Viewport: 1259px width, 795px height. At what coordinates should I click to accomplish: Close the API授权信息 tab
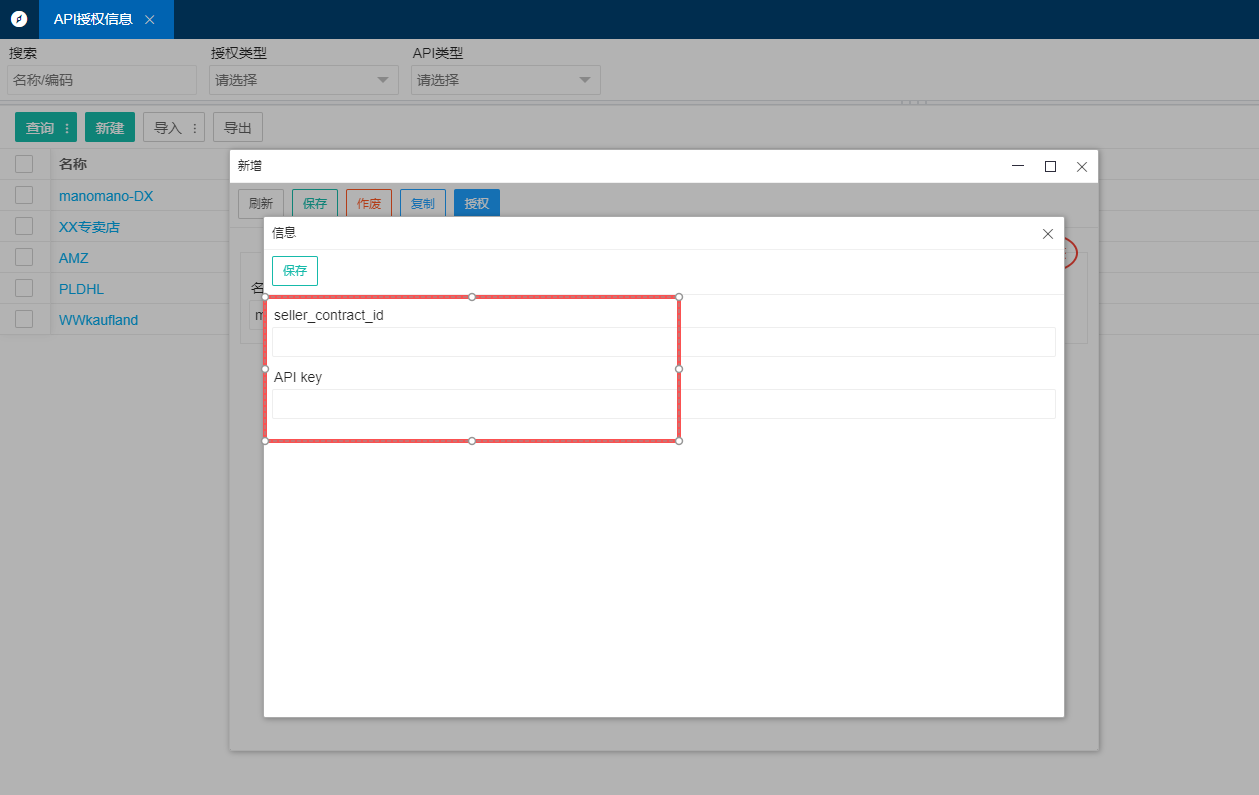150,20
